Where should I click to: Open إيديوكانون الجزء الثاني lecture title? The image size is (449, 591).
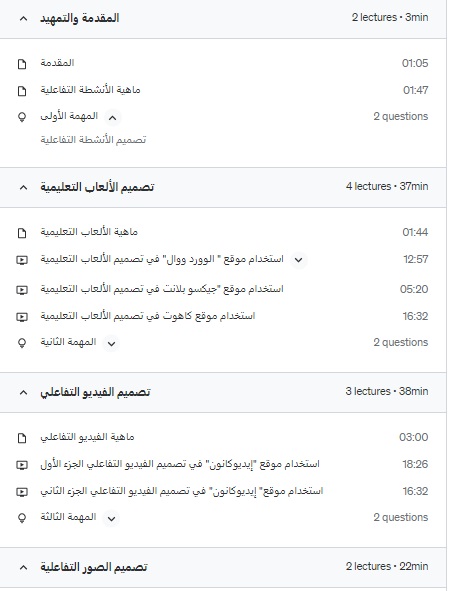(x=182, y=491)
